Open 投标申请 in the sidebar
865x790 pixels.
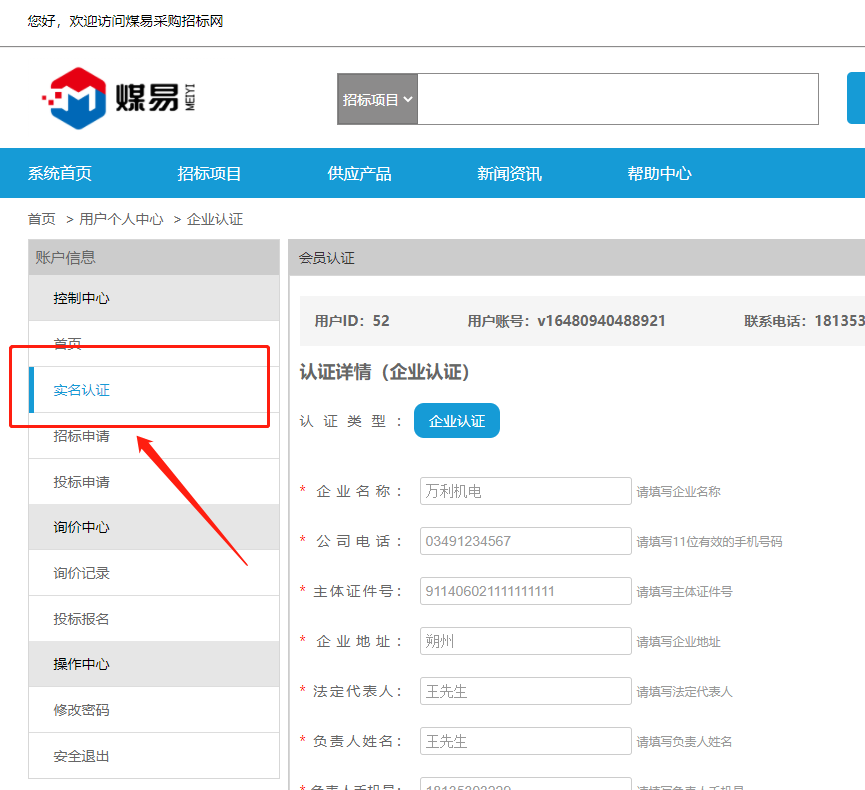(x=82, y=482)
